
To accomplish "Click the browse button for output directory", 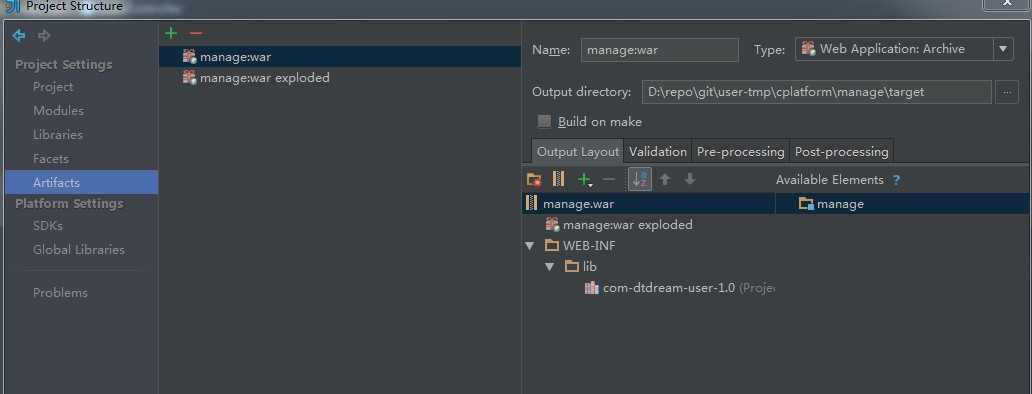I will 1006,92.
